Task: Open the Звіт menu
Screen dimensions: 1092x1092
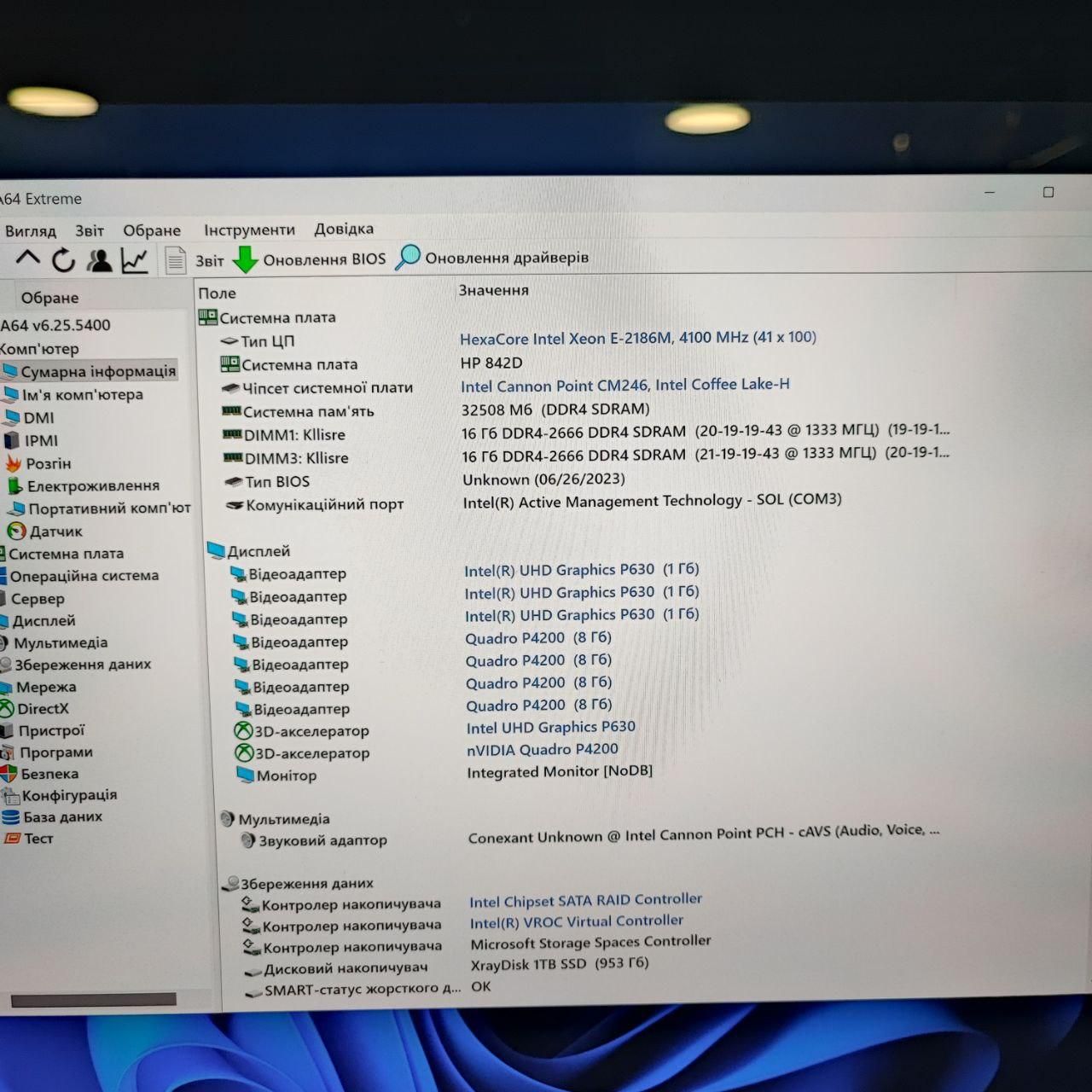Action: (x=90, y=230)
